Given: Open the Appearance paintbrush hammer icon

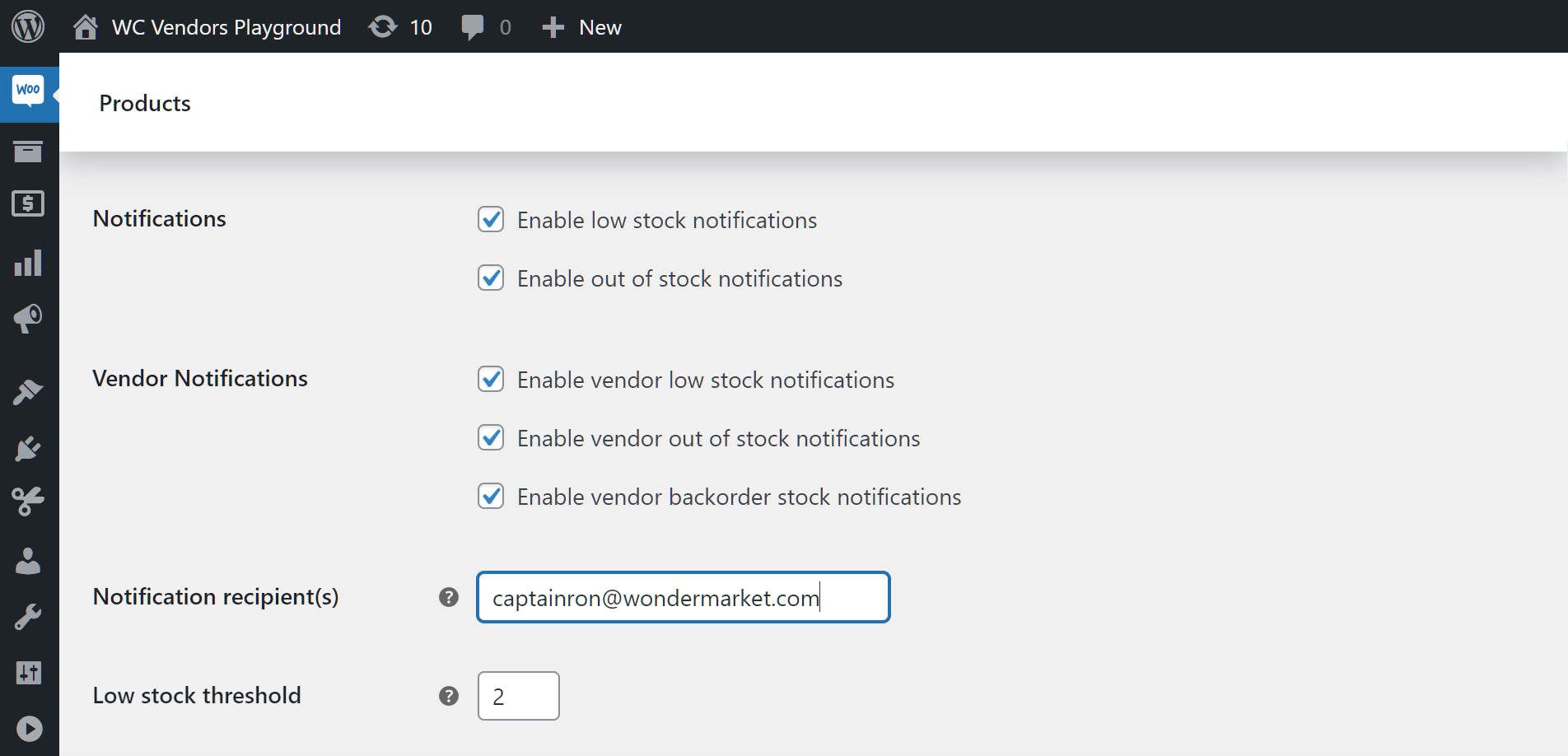Looking at the screenshot, I should (28, 392).
